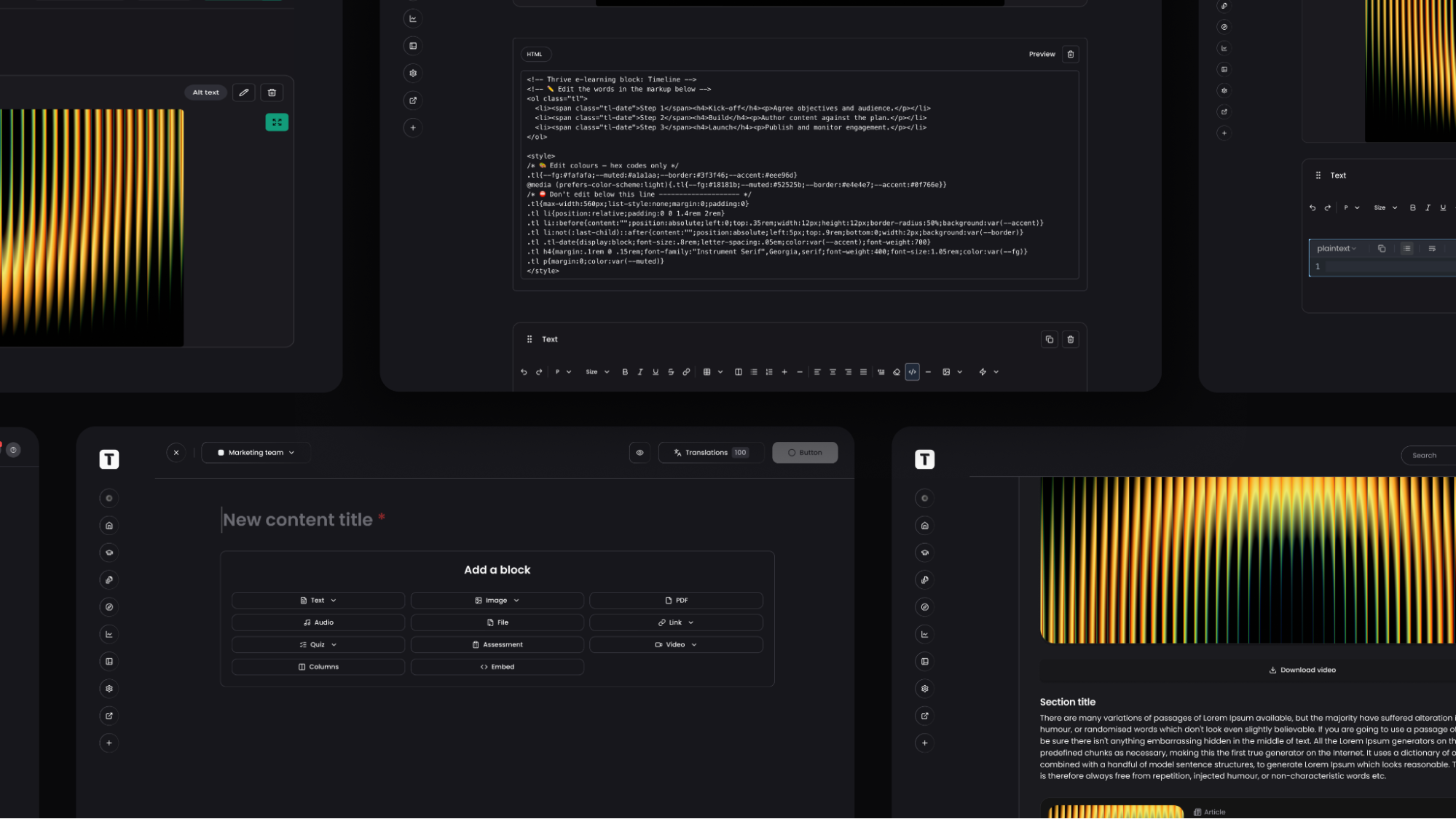
Task: Apply numbered list in center Text toolbar
Action: click(x=769, y=372)
